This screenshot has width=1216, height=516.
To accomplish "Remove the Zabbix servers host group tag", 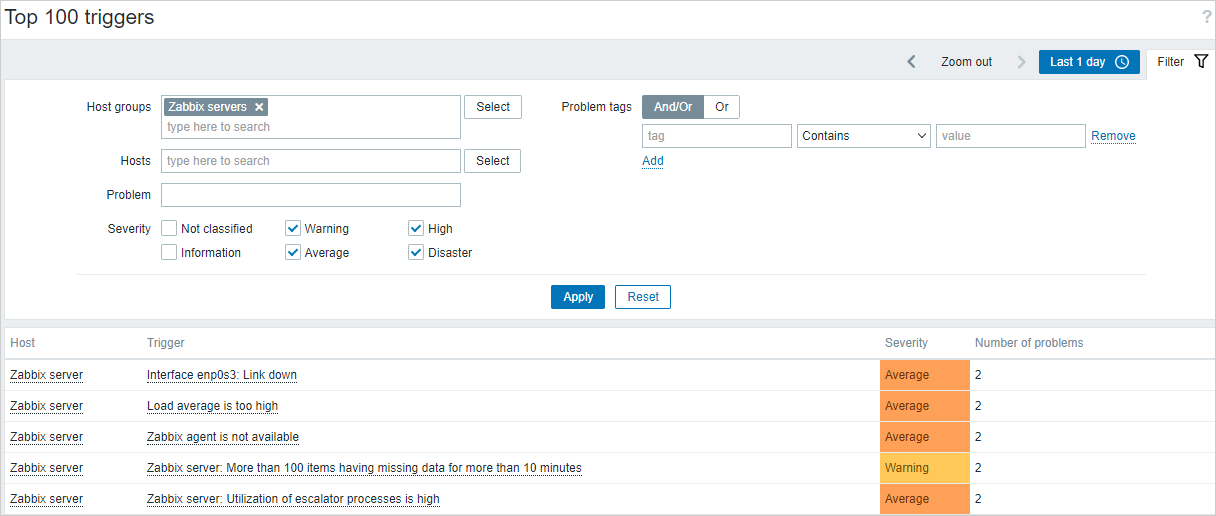I will pyautogui.click(x=259, y=107).
